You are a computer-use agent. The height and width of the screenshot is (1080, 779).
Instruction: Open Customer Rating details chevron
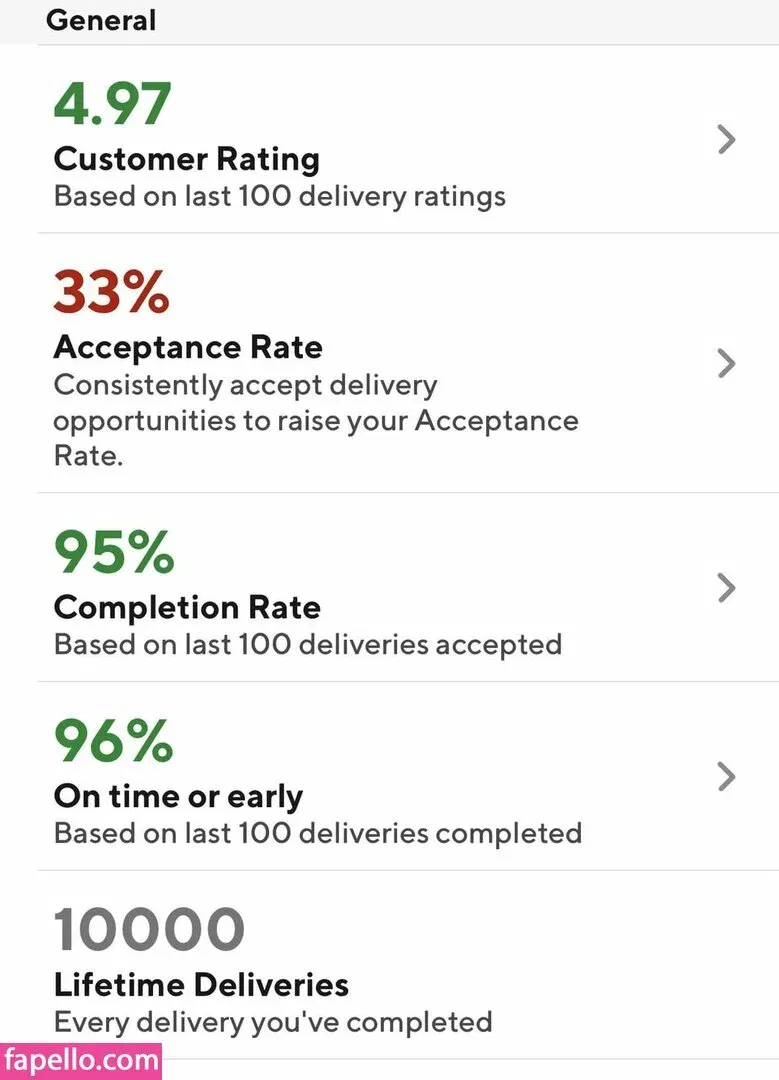(x=727, y=140)
